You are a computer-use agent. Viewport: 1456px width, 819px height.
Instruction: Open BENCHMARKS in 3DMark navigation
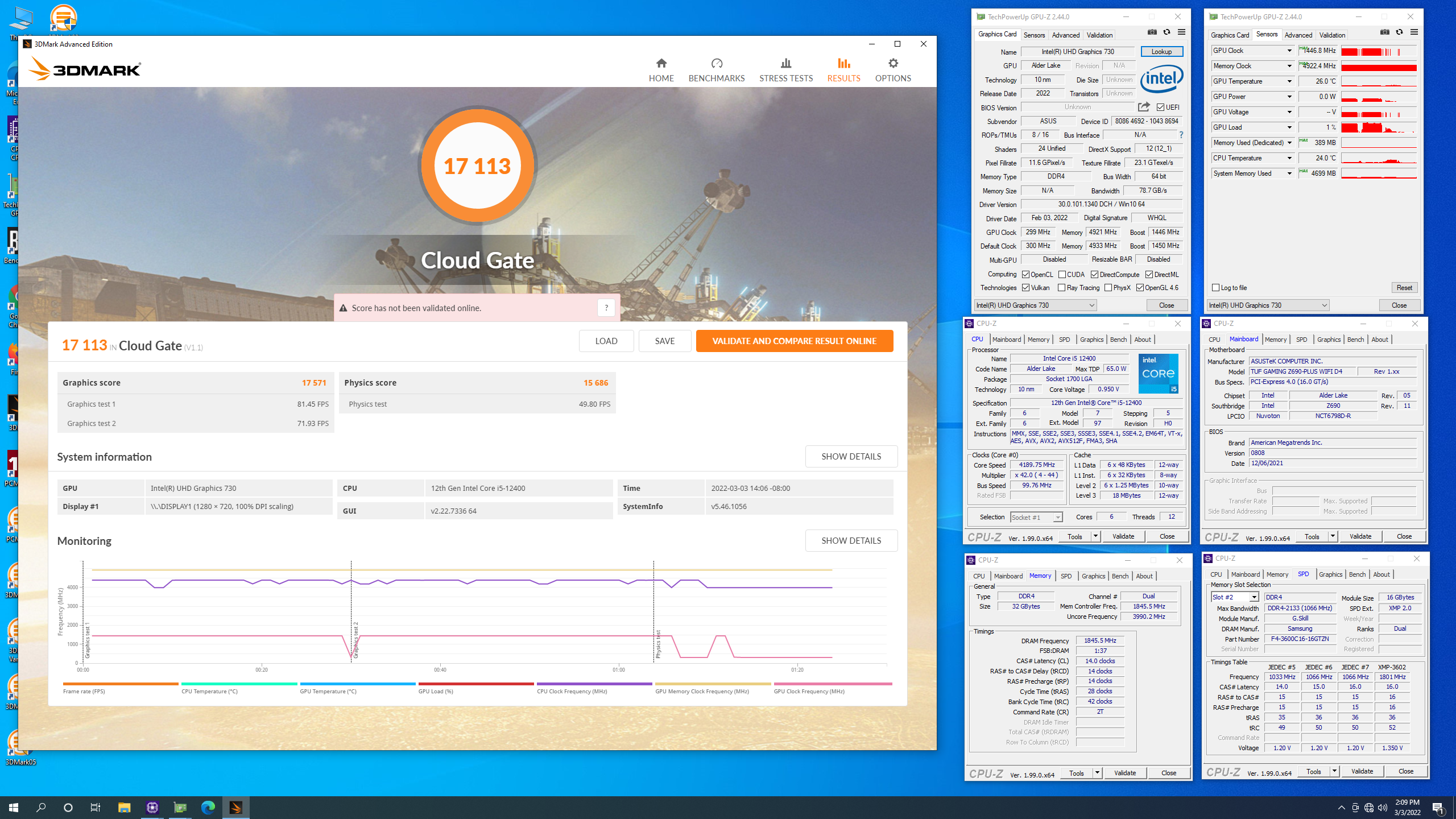717,70
